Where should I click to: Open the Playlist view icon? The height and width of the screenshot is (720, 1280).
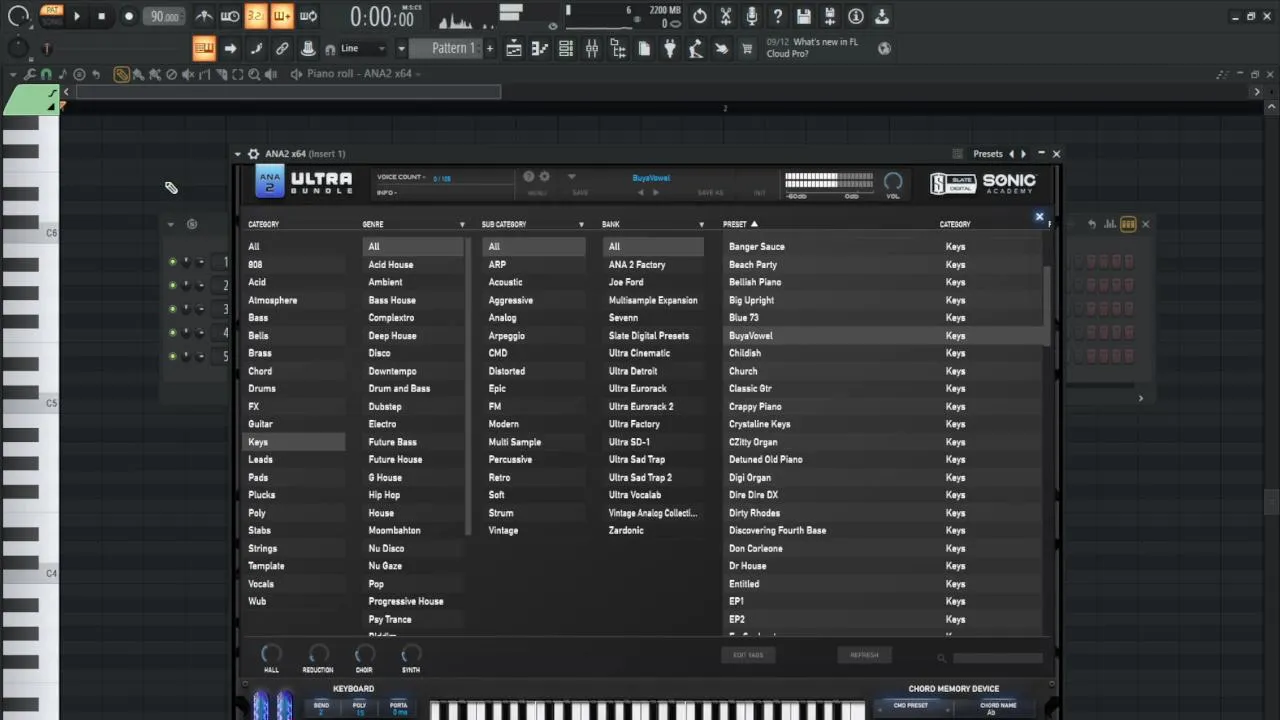click(x=514, y=48)
